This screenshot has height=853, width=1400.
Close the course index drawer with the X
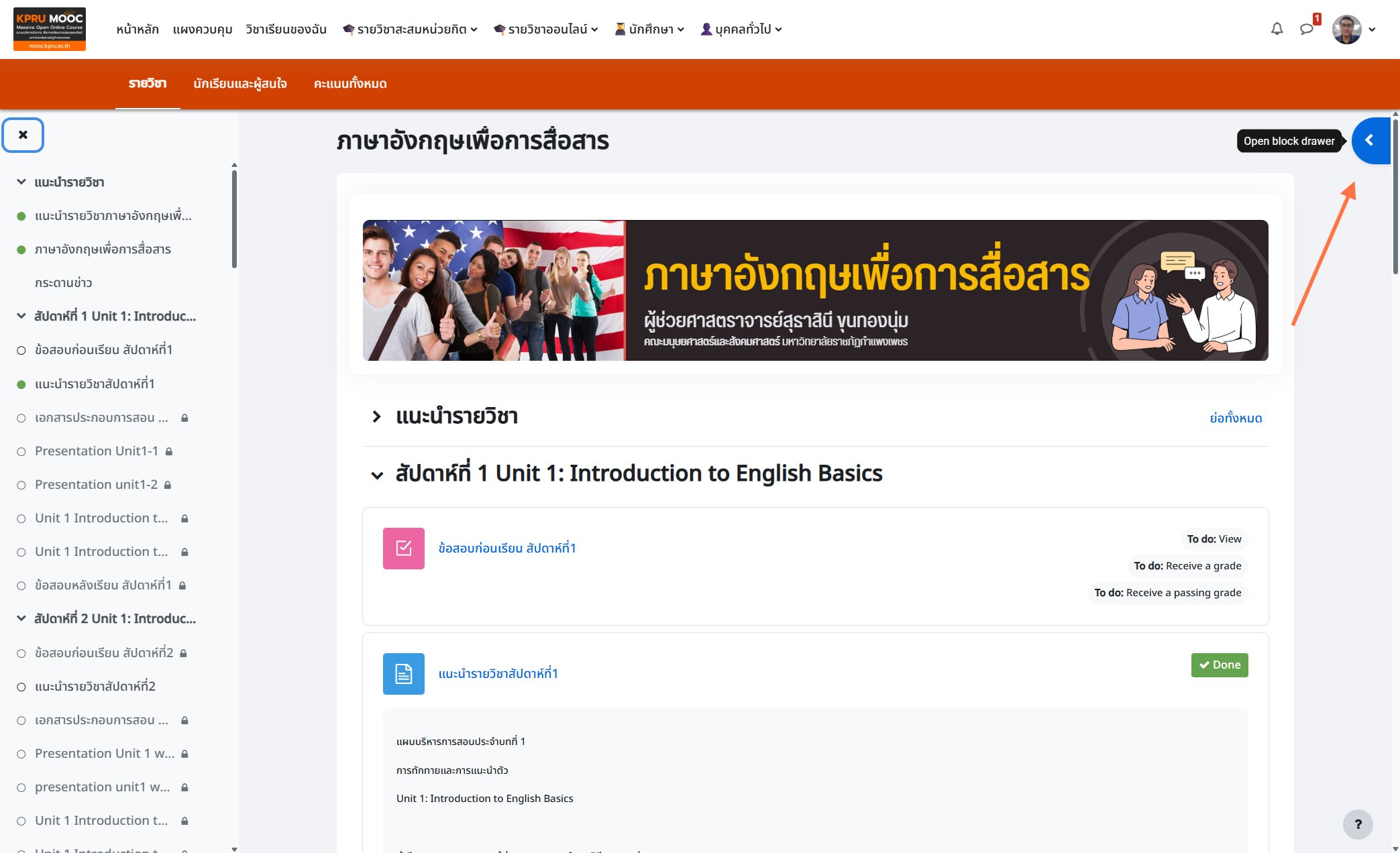point(23,135)
